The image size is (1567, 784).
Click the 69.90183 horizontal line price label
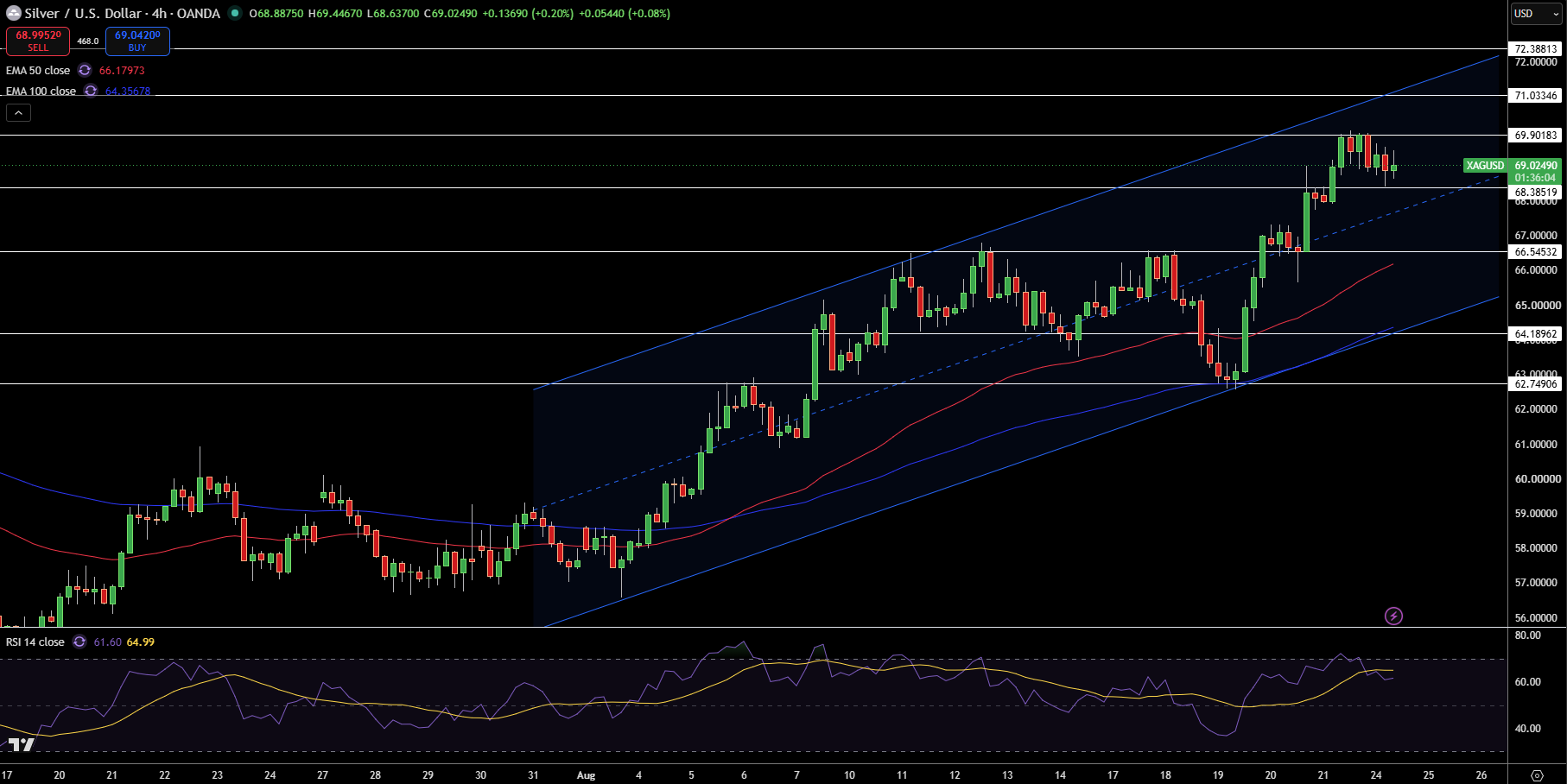click(x=1536, y=135)
